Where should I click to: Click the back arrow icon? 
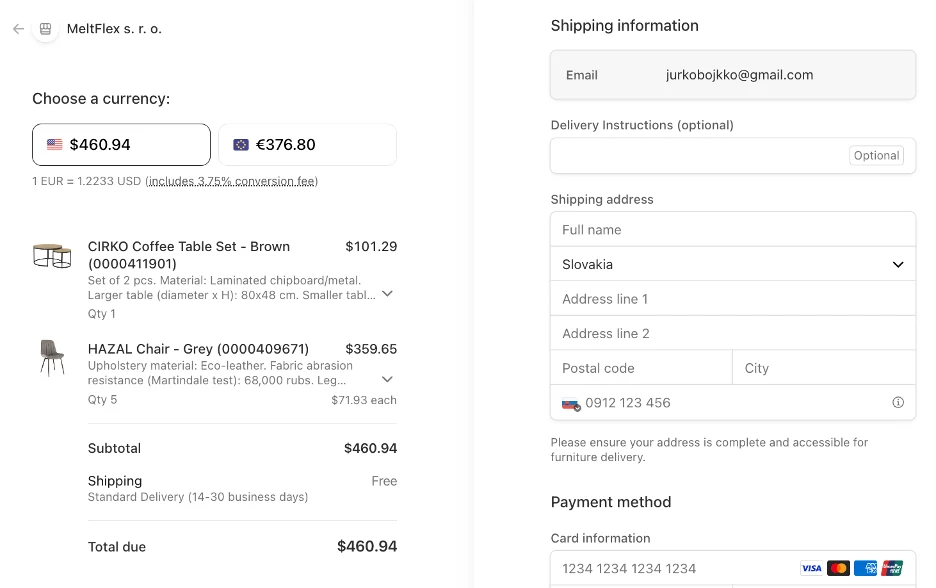pos(18,29)
